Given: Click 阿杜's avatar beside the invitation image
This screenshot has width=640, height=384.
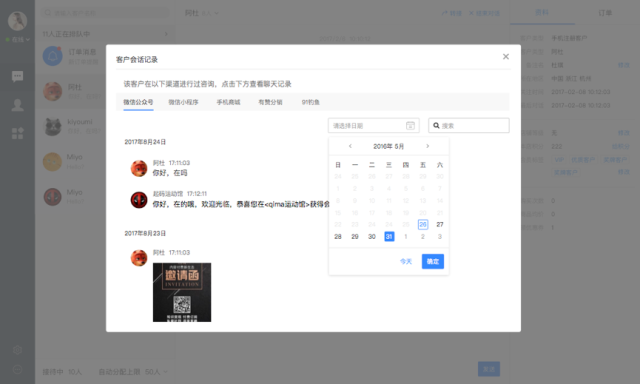Looking at the screenshot, I should coord(139,258).
